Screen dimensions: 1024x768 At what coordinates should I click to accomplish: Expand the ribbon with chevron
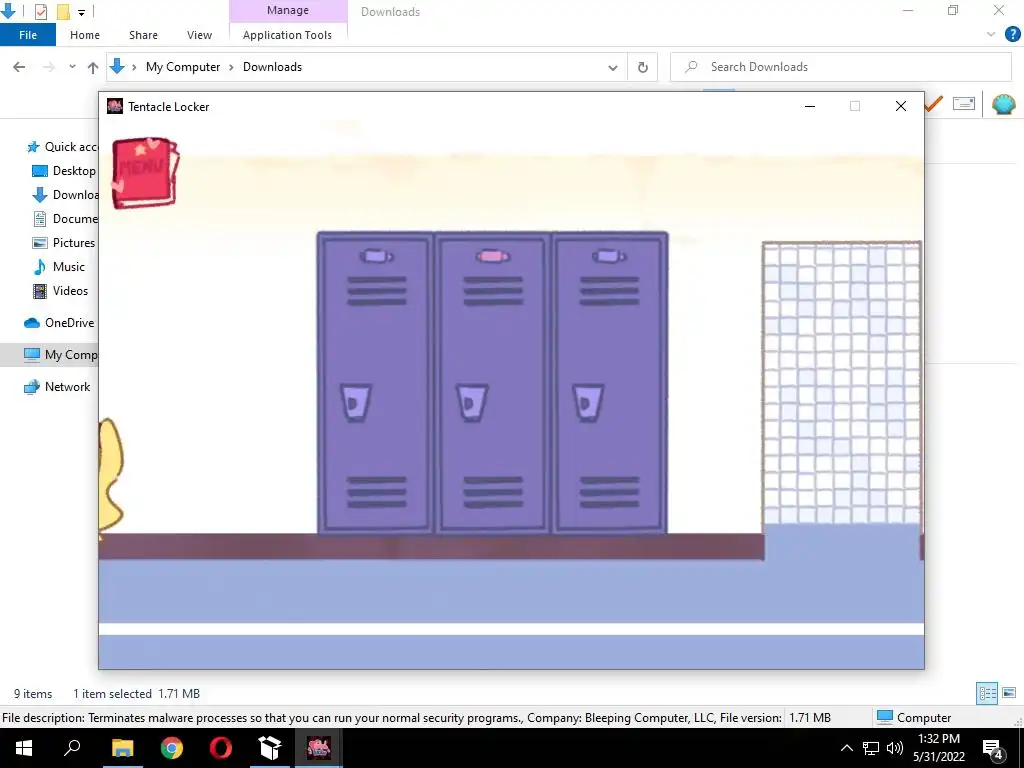[x=991, y=35]
